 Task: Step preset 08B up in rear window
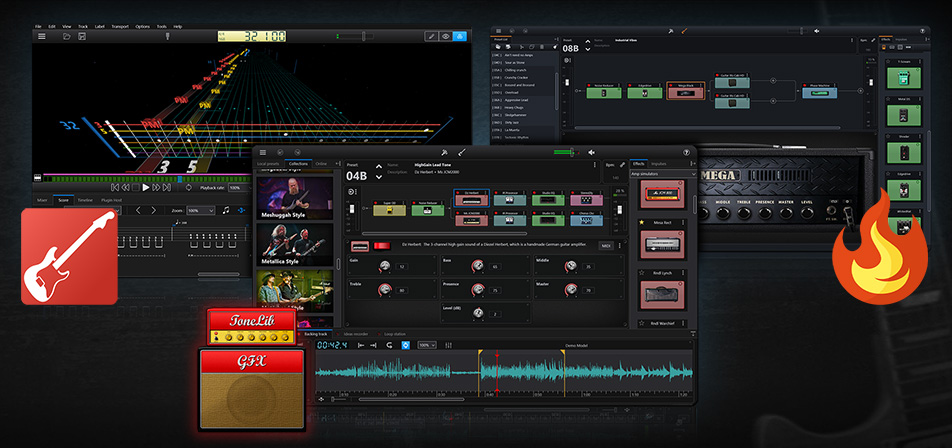pyautogui.click(x=588, y=39)
